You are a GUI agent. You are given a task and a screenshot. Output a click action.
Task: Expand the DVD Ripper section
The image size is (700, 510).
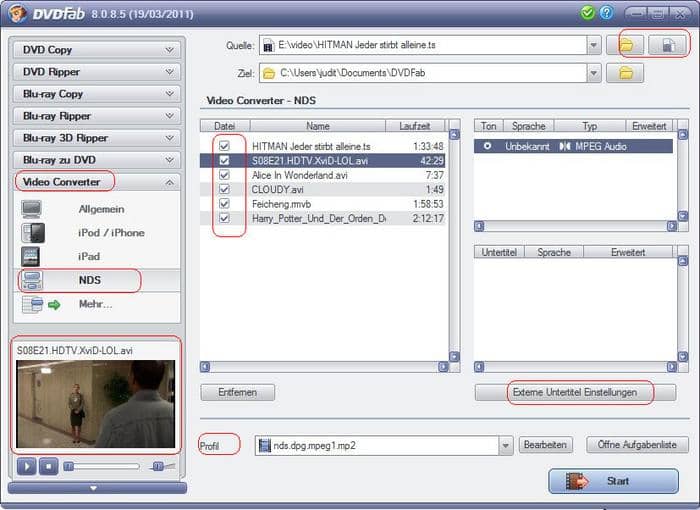coord(97,72)
